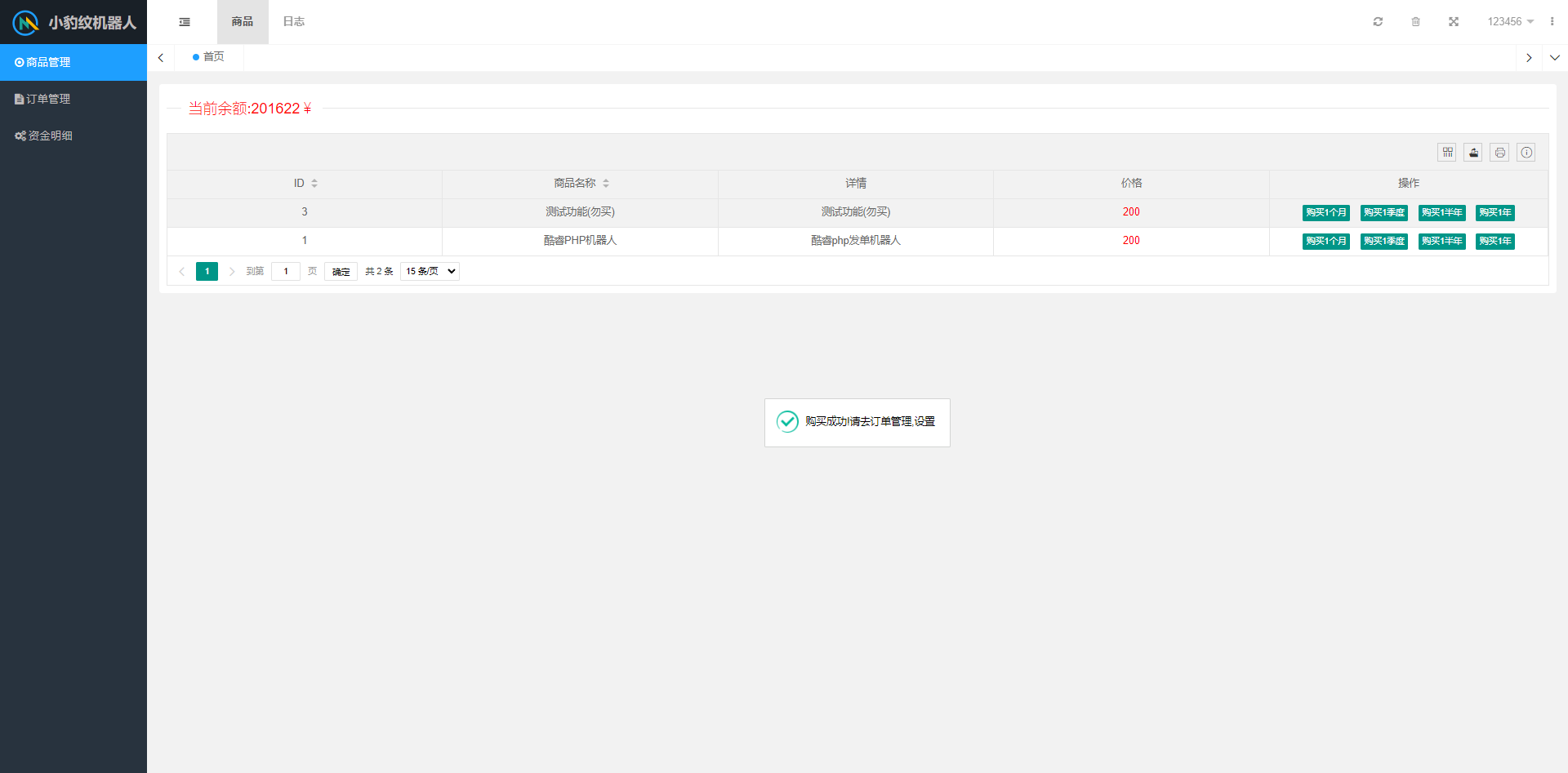Click the trash icon in the top bar
The image size is (1568, 773).
1416,22
